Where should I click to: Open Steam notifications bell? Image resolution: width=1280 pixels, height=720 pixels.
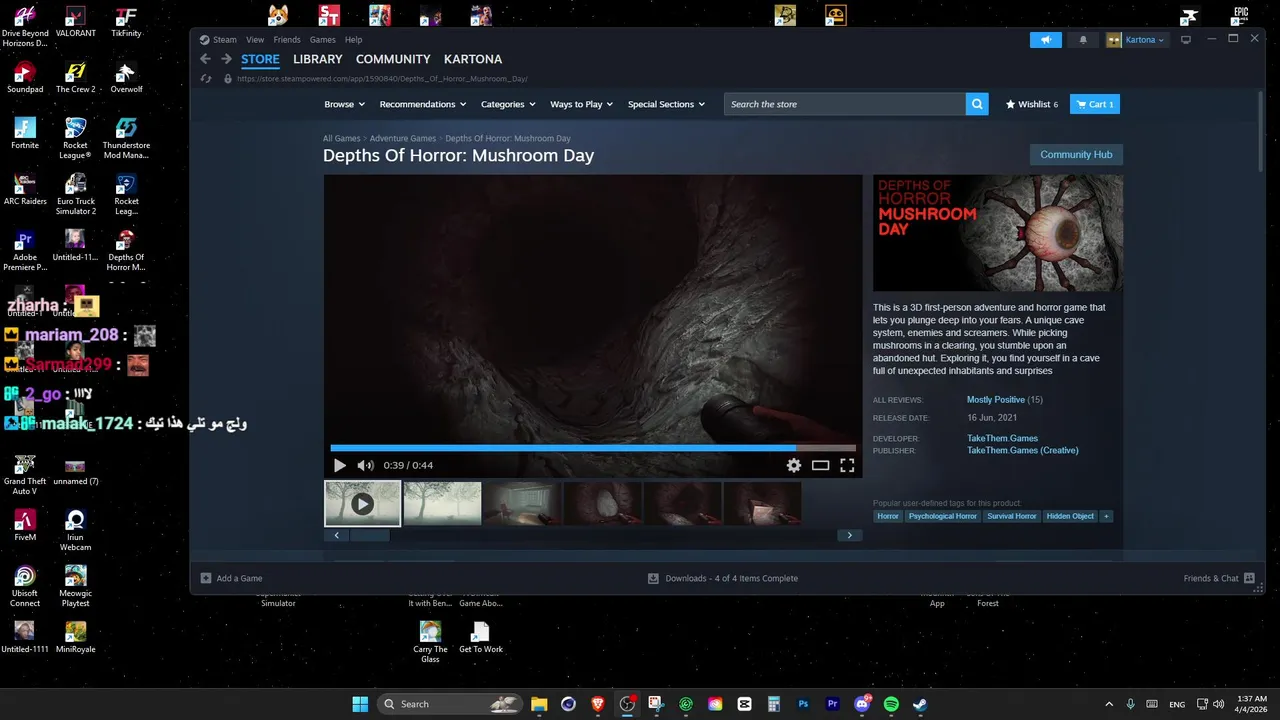tap(1083, 40)
